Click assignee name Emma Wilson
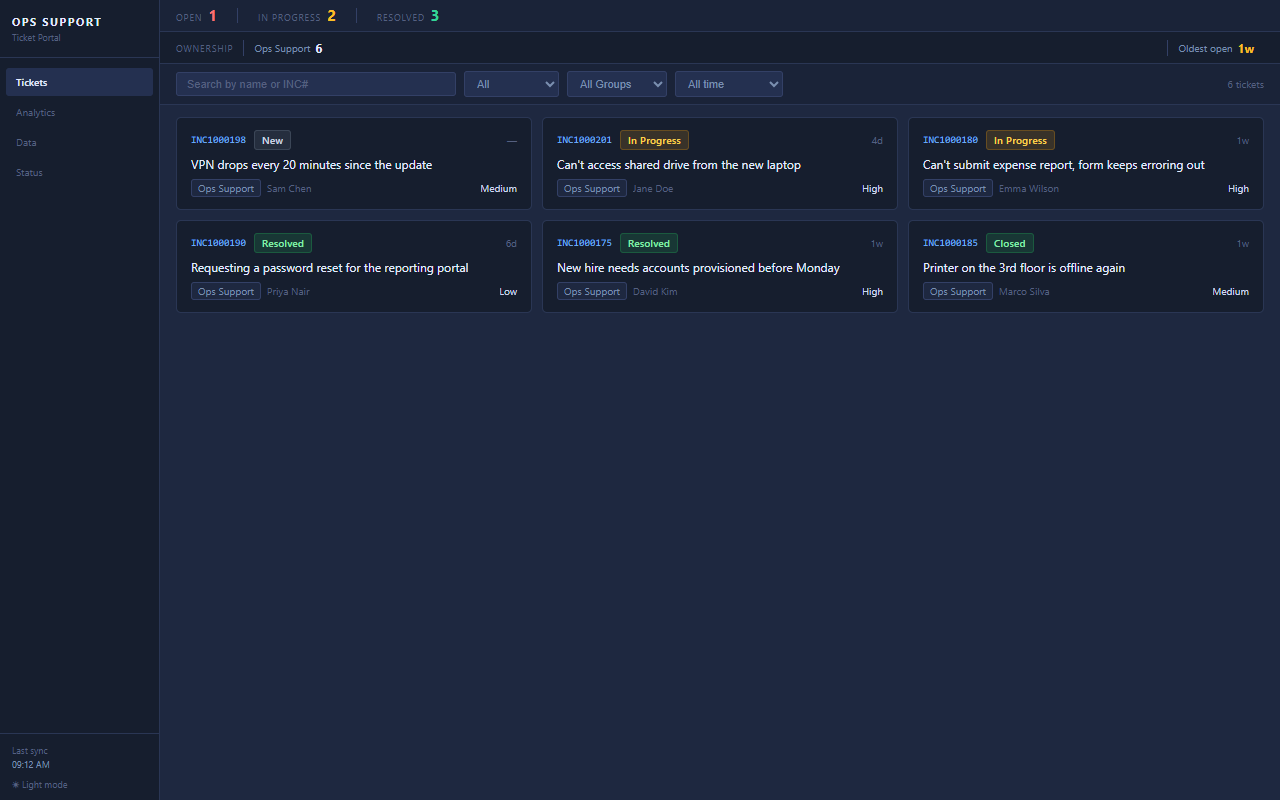The image size is (1280, 800). [1029, 189]
